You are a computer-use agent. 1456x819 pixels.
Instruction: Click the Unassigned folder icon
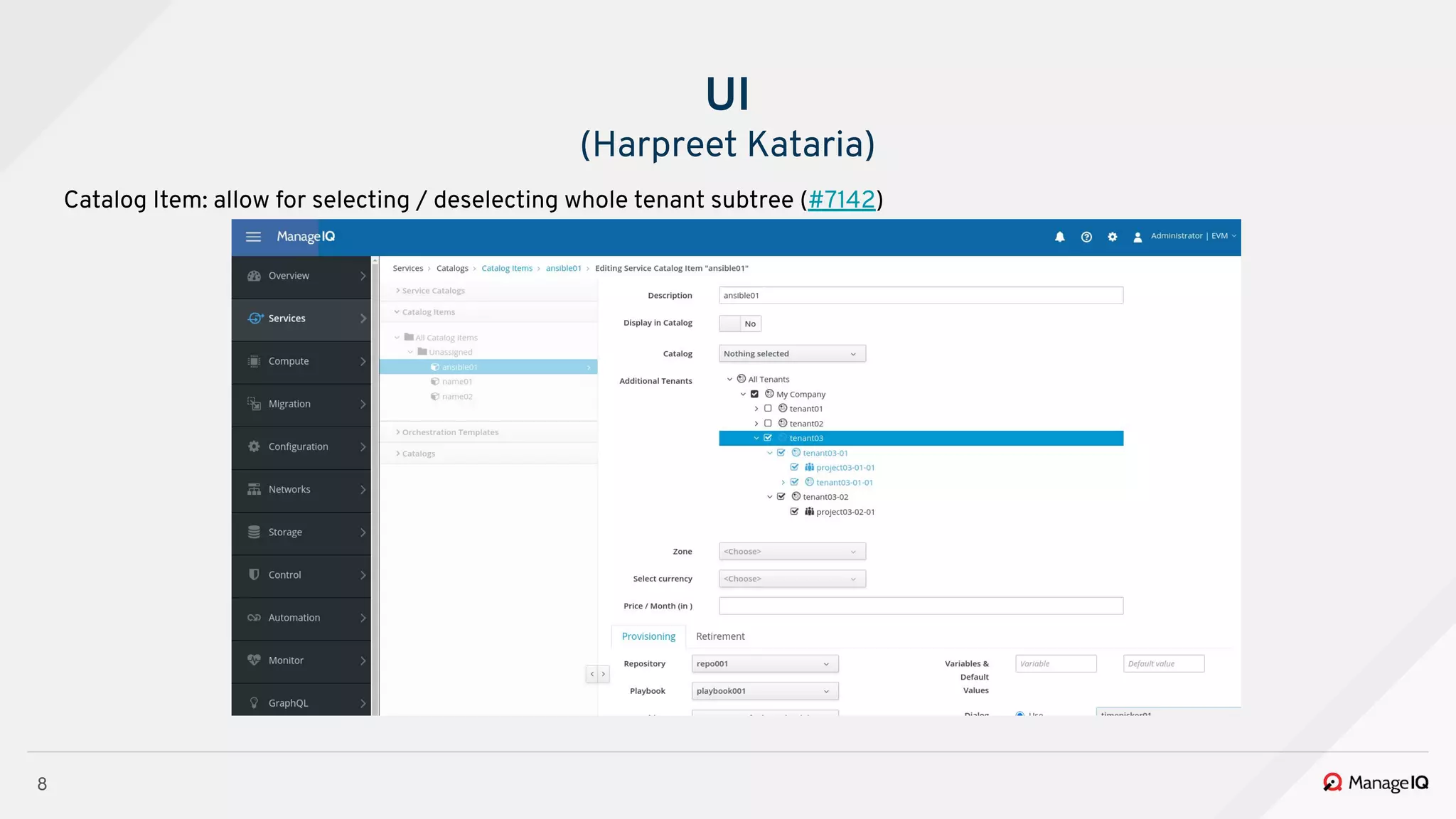pos(422,351)
